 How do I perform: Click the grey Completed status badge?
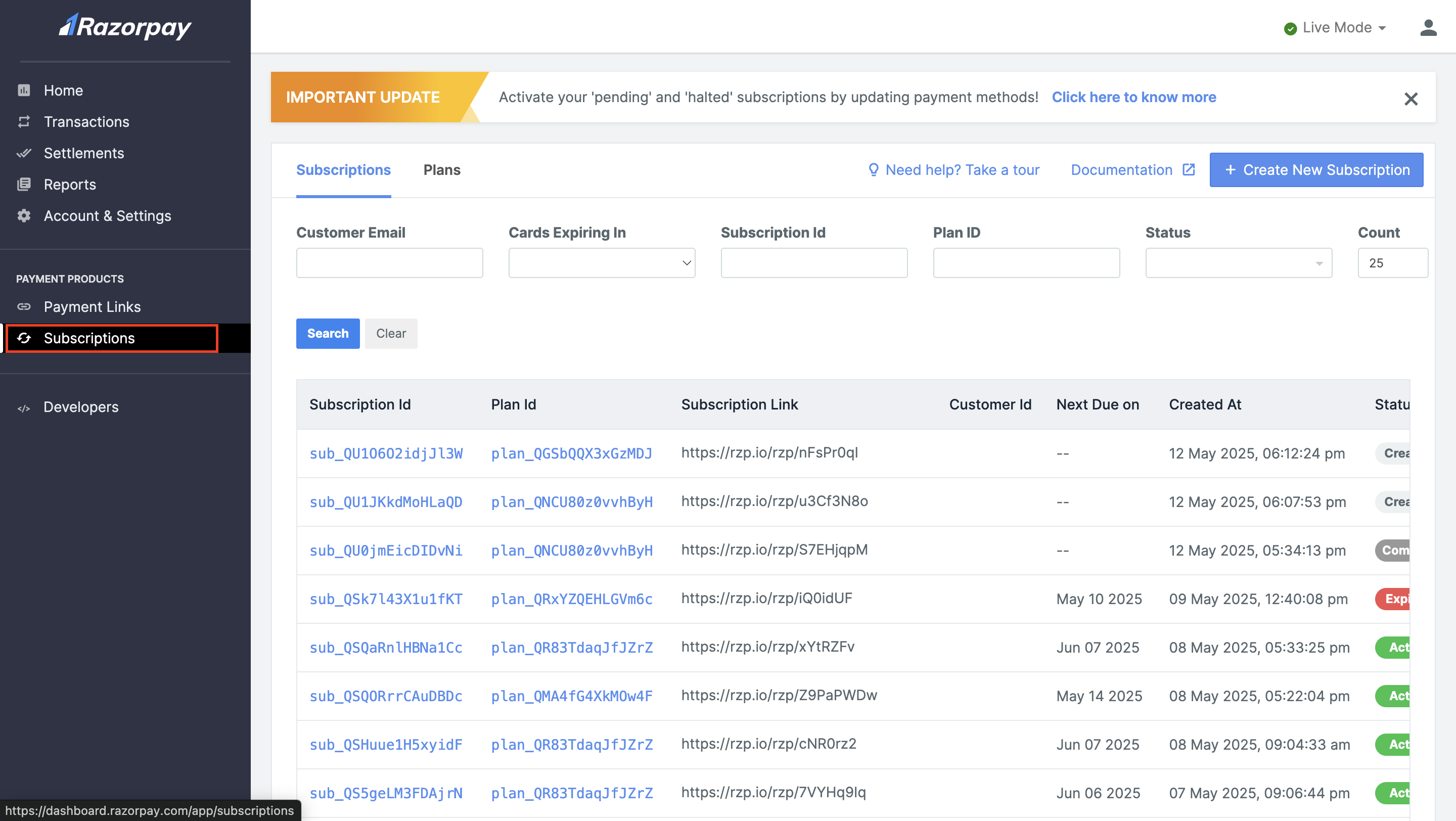pos(1393,551)
